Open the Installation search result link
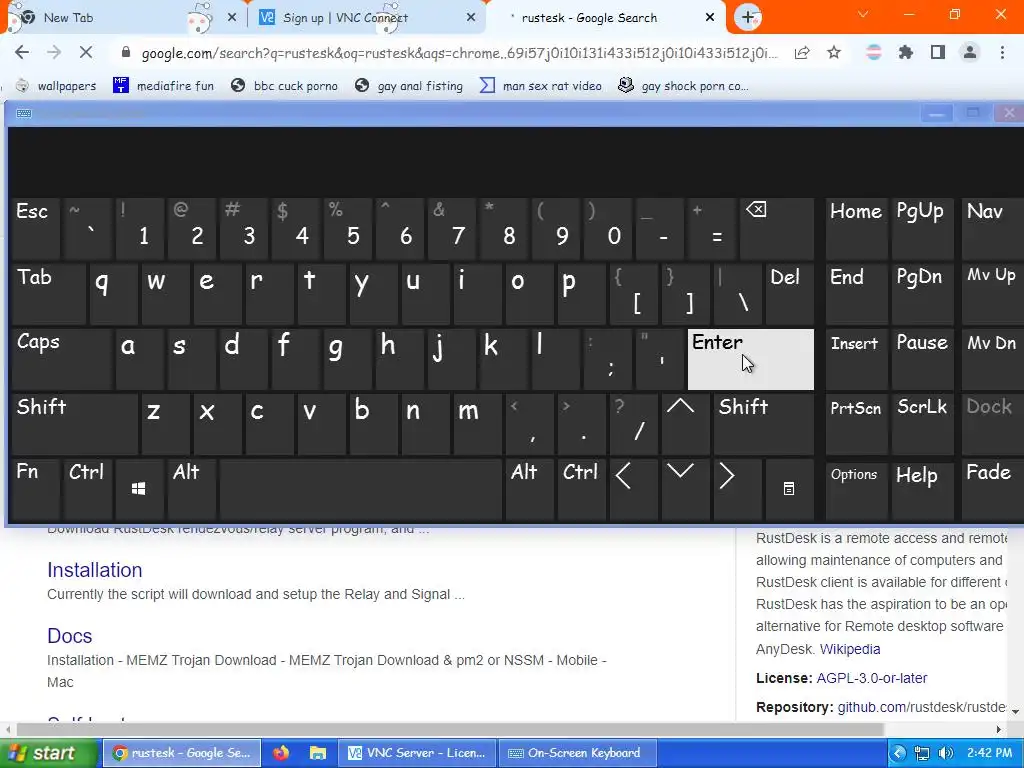This screenshot has width=1024, height=768. (x=95, y=570)
